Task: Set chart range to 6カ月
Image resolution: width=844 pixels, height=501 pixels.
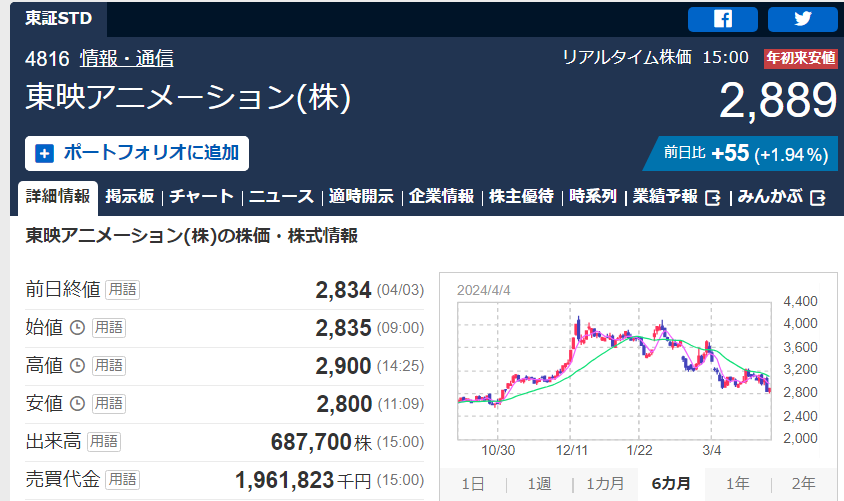Action: click(671, 484)
